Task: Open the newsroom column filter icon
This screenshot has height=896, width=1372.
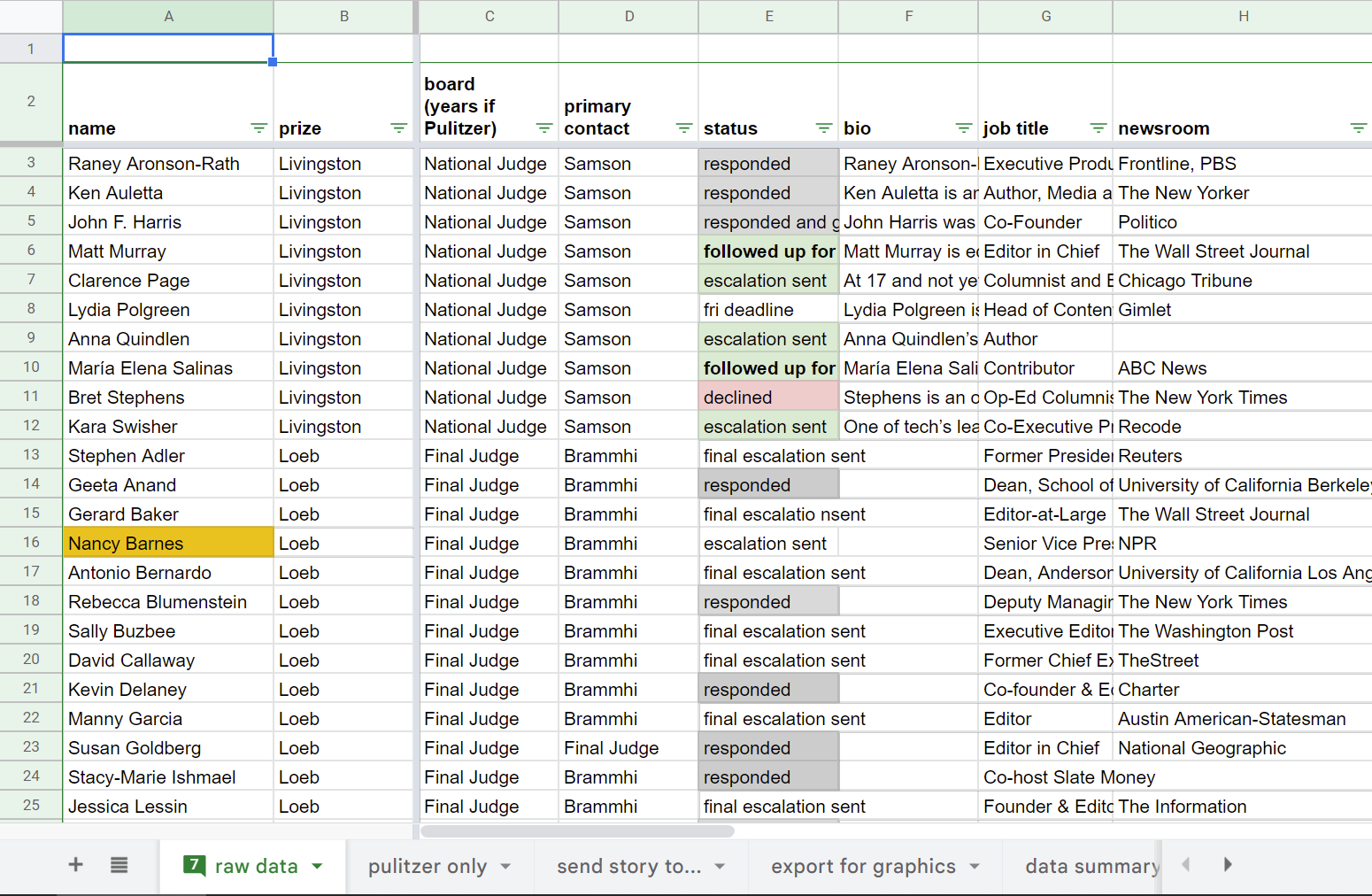Action: pyautogui.click(x=1358, y=128)
